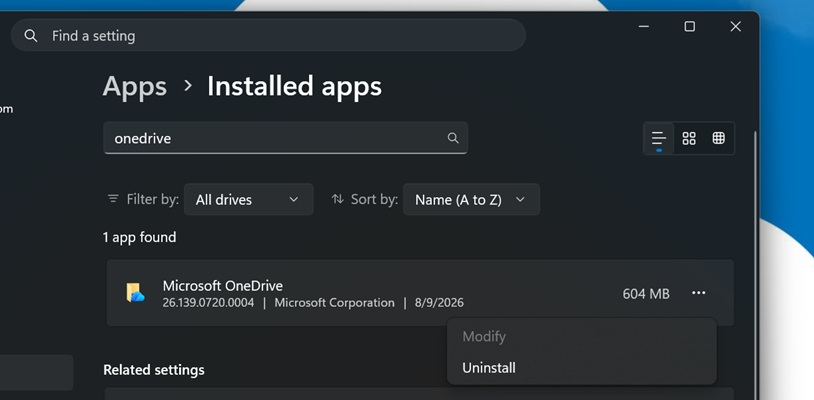Open the All drives filter dropdown
Image resolution: width=814 pixels, height=400 pixels.
coord(249,199)
